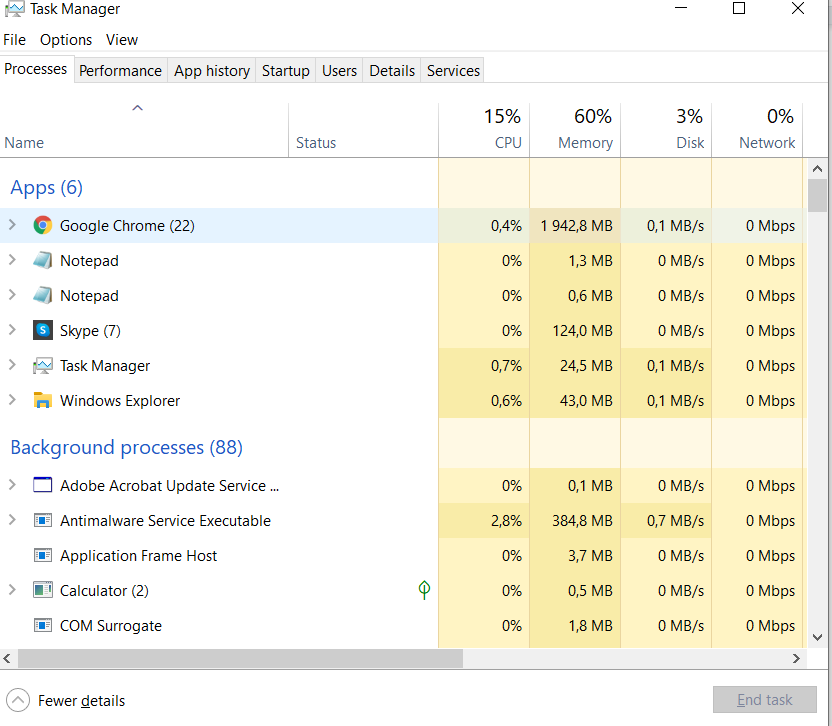Click the Fewer details arrow icon
The image size is (832, 726).
pos(18,700)
